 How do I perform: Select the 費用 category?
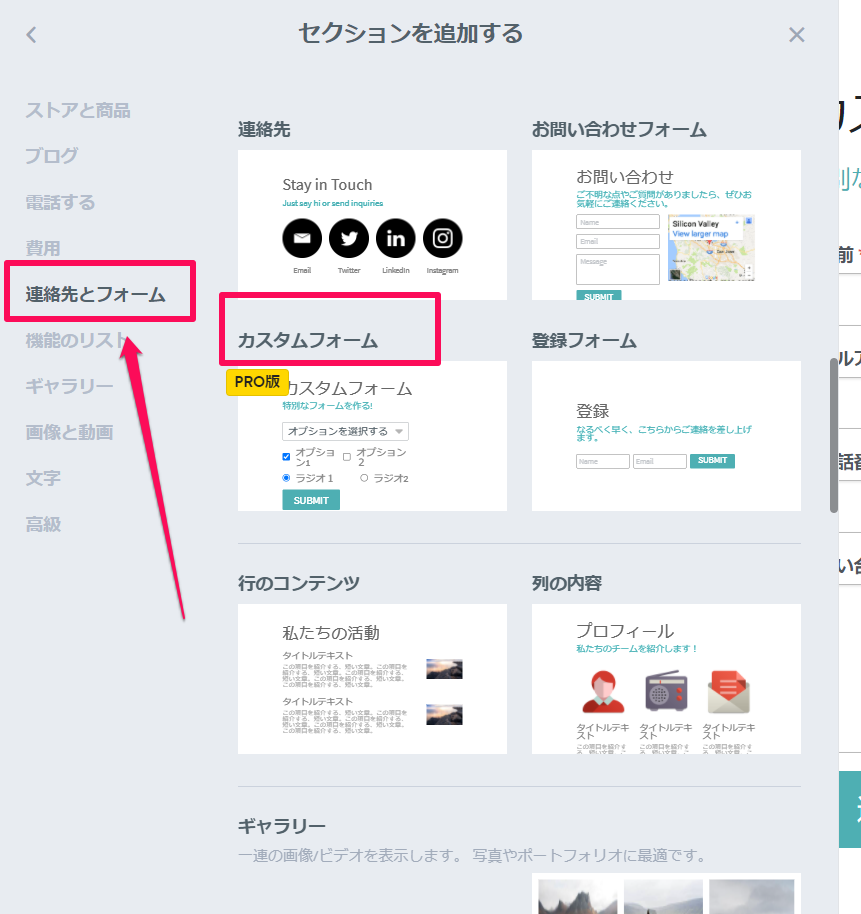[x=43, y=248]
